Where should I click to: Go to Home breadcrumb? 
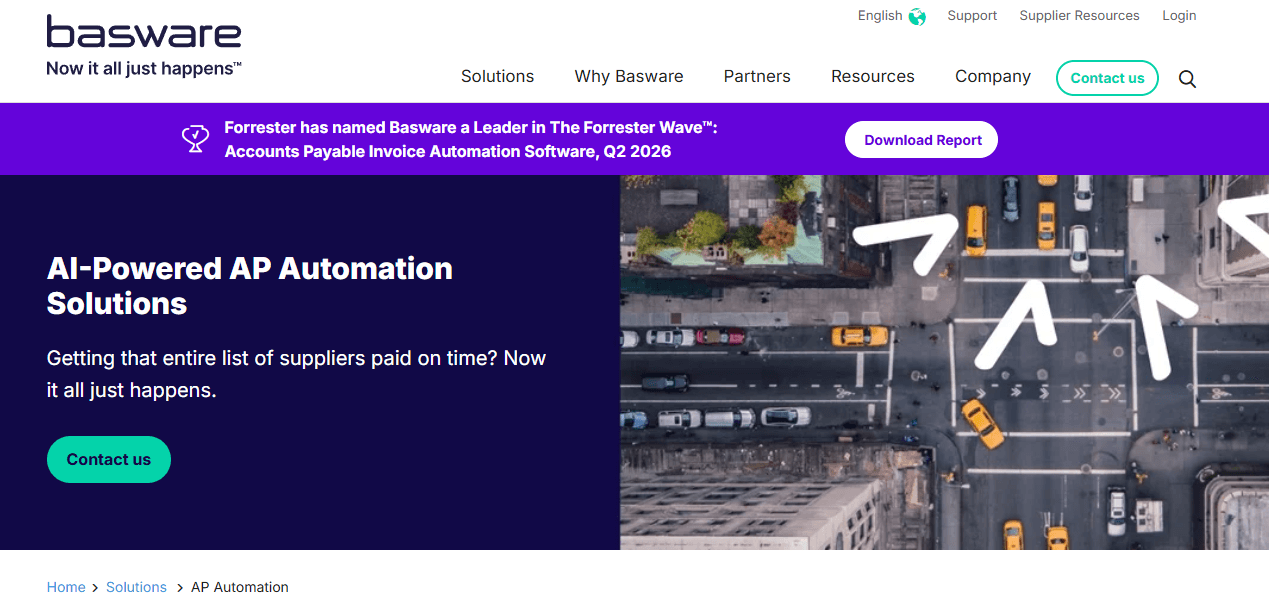[x=66, y=587]
